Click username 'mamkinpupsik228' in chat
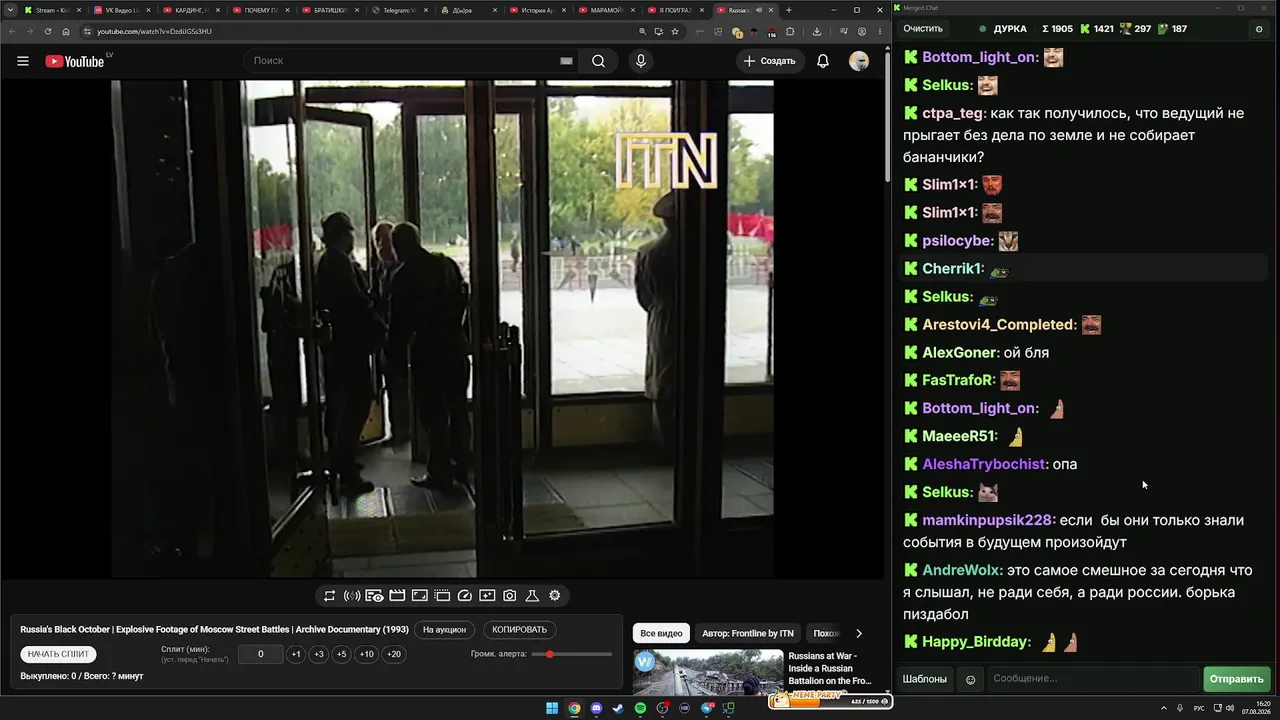 pos(987,520)
